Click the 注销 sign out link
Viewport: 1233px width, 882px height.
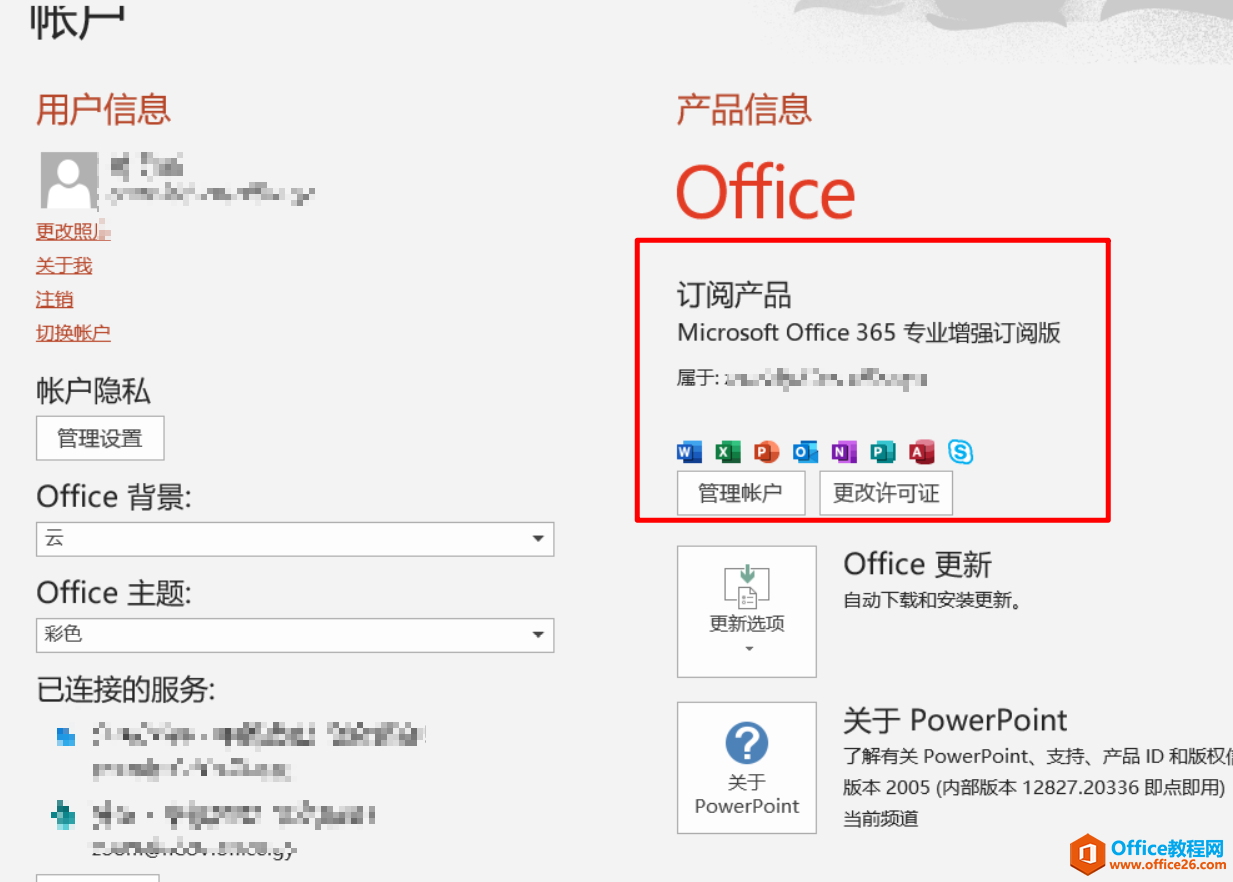[x=55, y=299]
